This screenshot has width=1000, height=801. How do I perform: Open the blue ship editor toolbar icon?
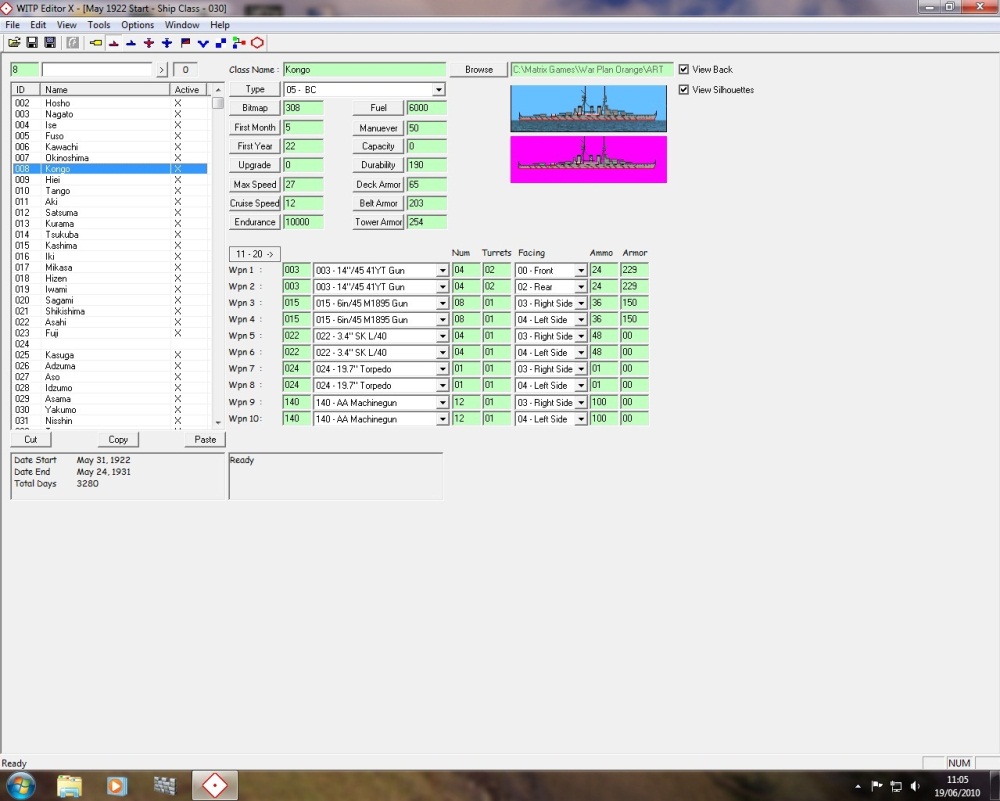[131, 43]
